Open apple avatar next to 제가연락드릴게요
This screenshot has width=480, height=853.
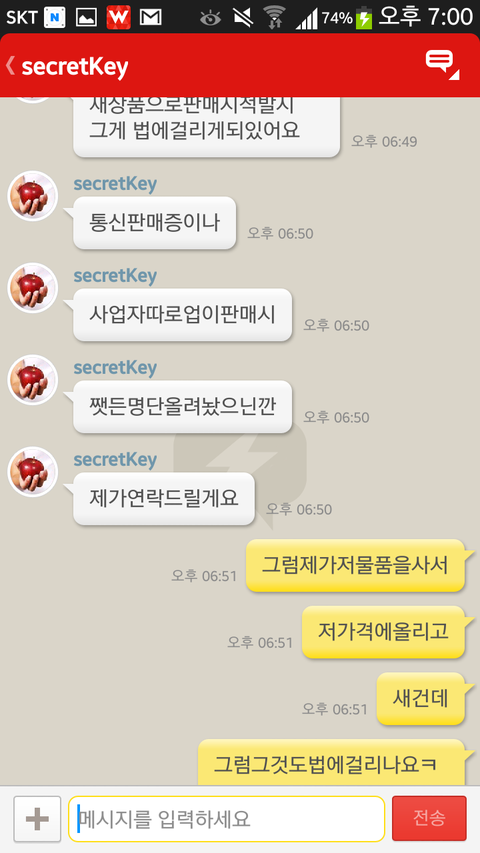33,472
